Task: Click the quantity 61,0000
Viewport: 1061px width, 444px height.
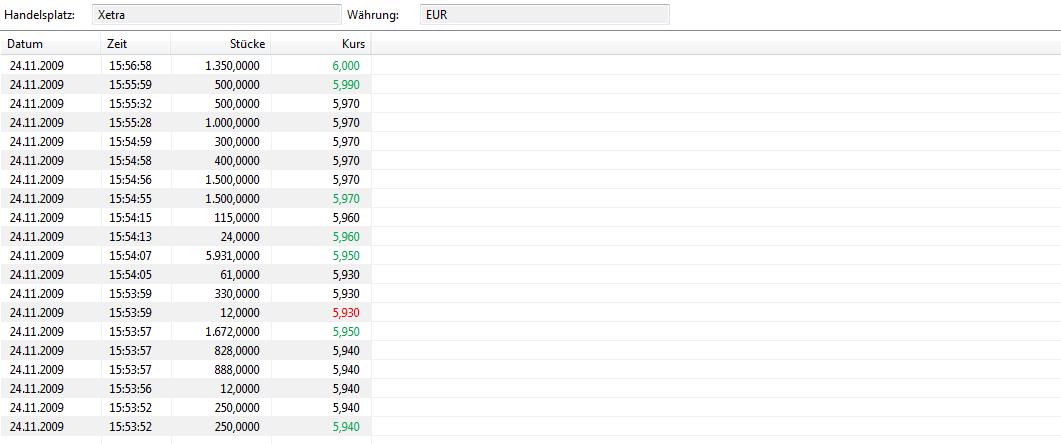Action: 240,274
